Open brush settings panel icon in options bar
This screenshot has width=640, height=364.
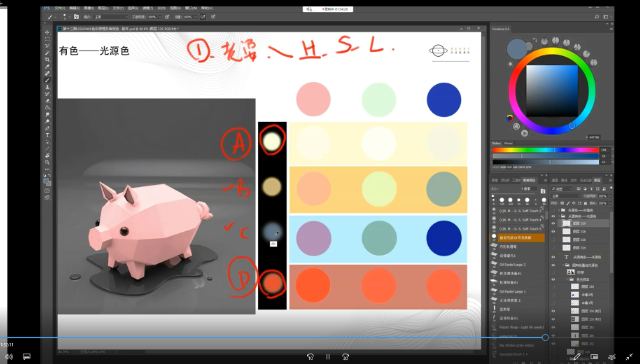76,17
